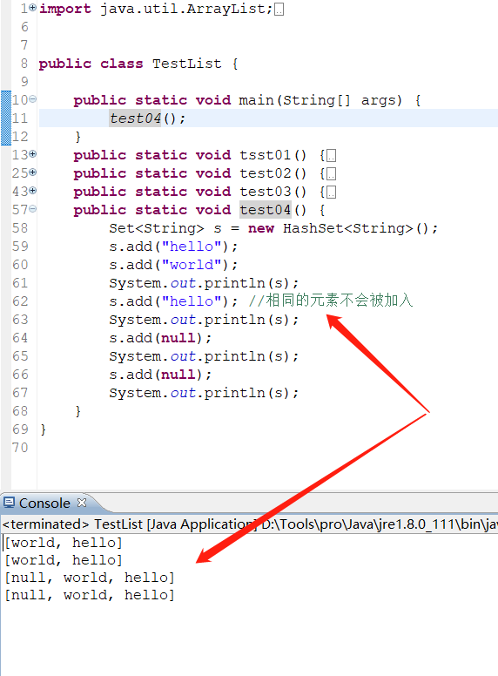Expand the folded import statements

tap(33, 8)
